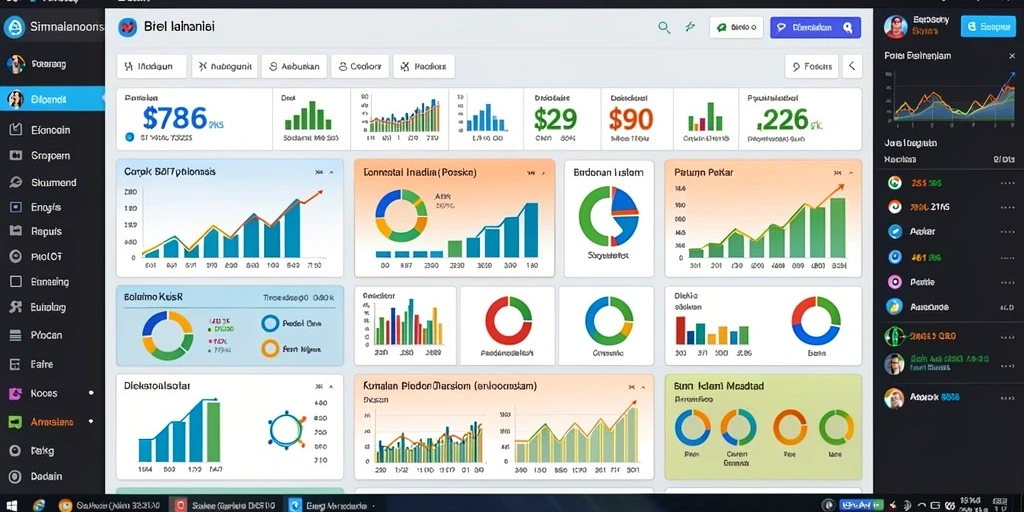The width and height of the screenshot is (1024, 512).
Task: Click the magnifying glass search icon in header
Action: coord(664,27)
